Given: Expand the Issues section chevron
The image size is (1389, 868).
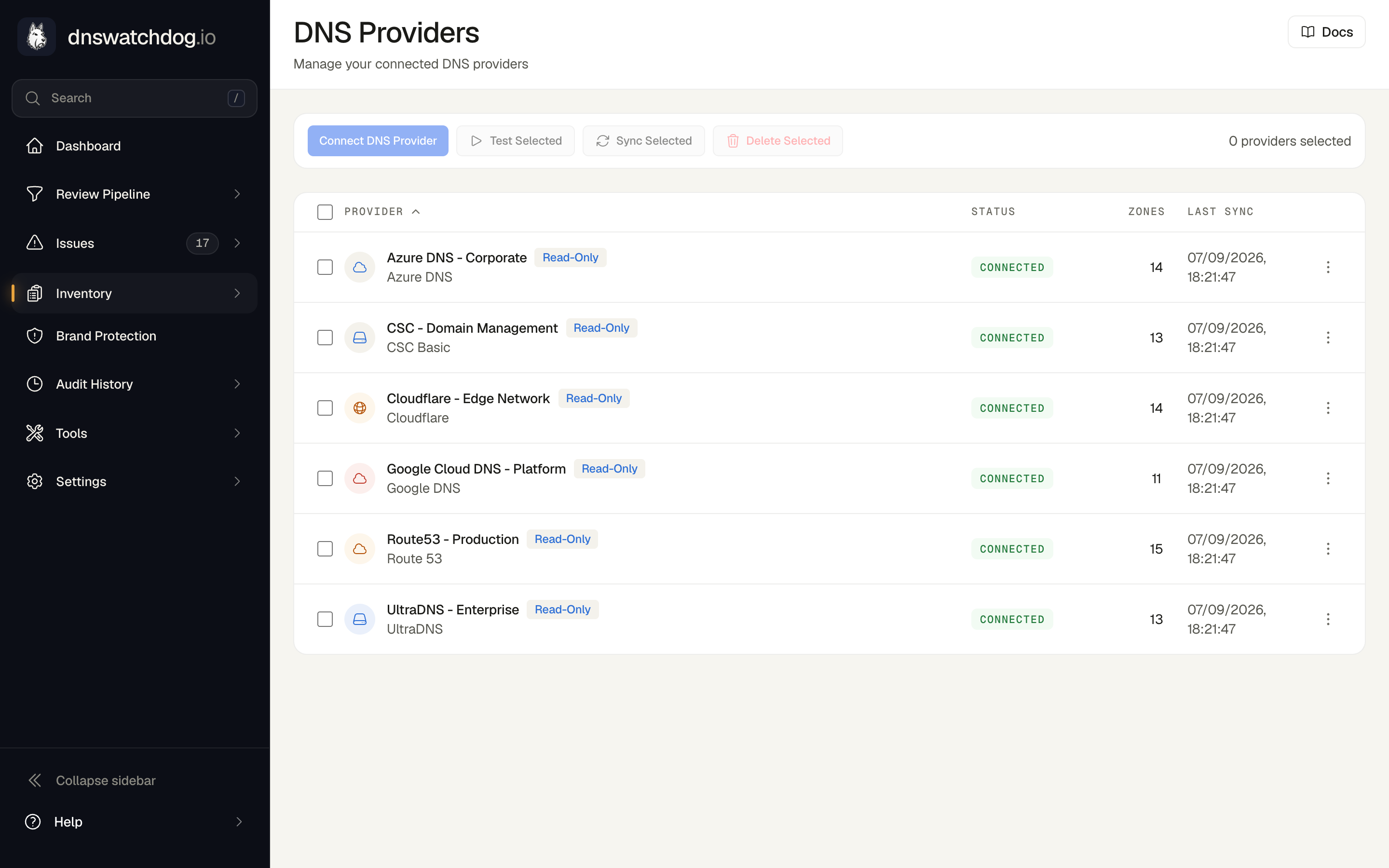Looking at the screenshot, I should (237, 244).
